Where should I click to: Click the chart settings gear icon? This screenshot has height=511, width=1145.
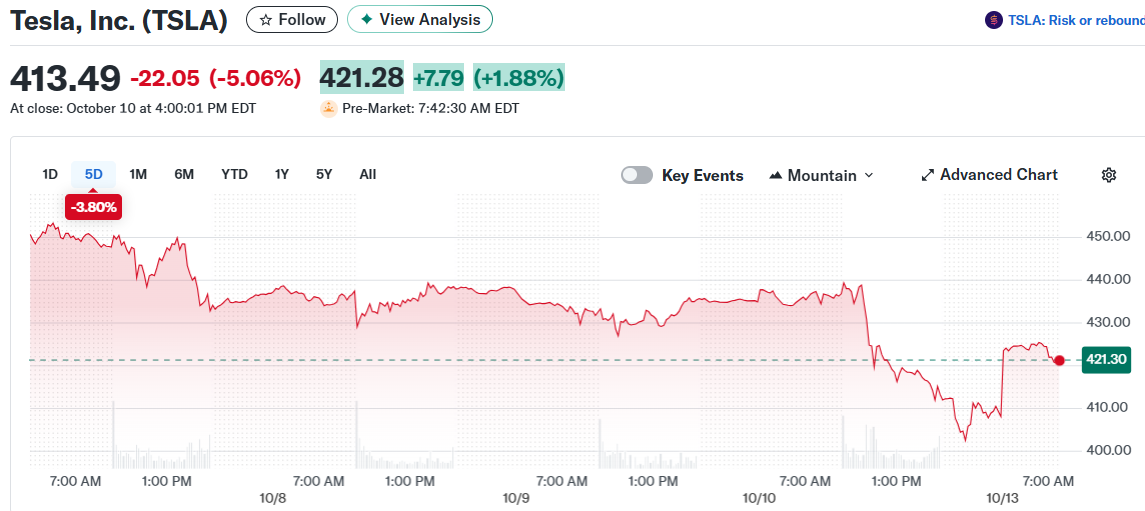click(x=1108, y=175)
